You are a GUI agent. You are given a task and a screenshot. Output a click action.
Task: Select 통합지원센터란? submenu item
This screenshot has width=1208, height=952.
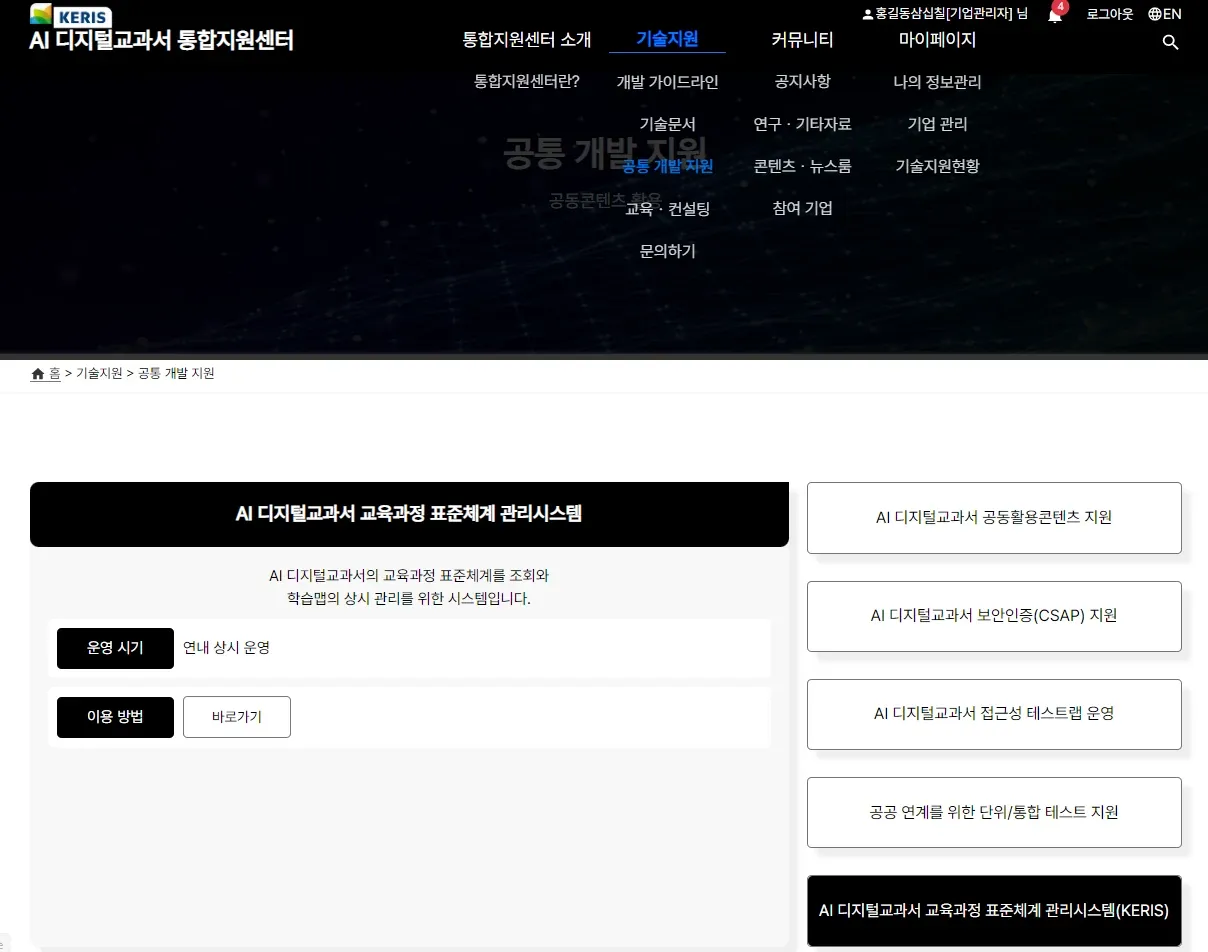click(527, 82)
